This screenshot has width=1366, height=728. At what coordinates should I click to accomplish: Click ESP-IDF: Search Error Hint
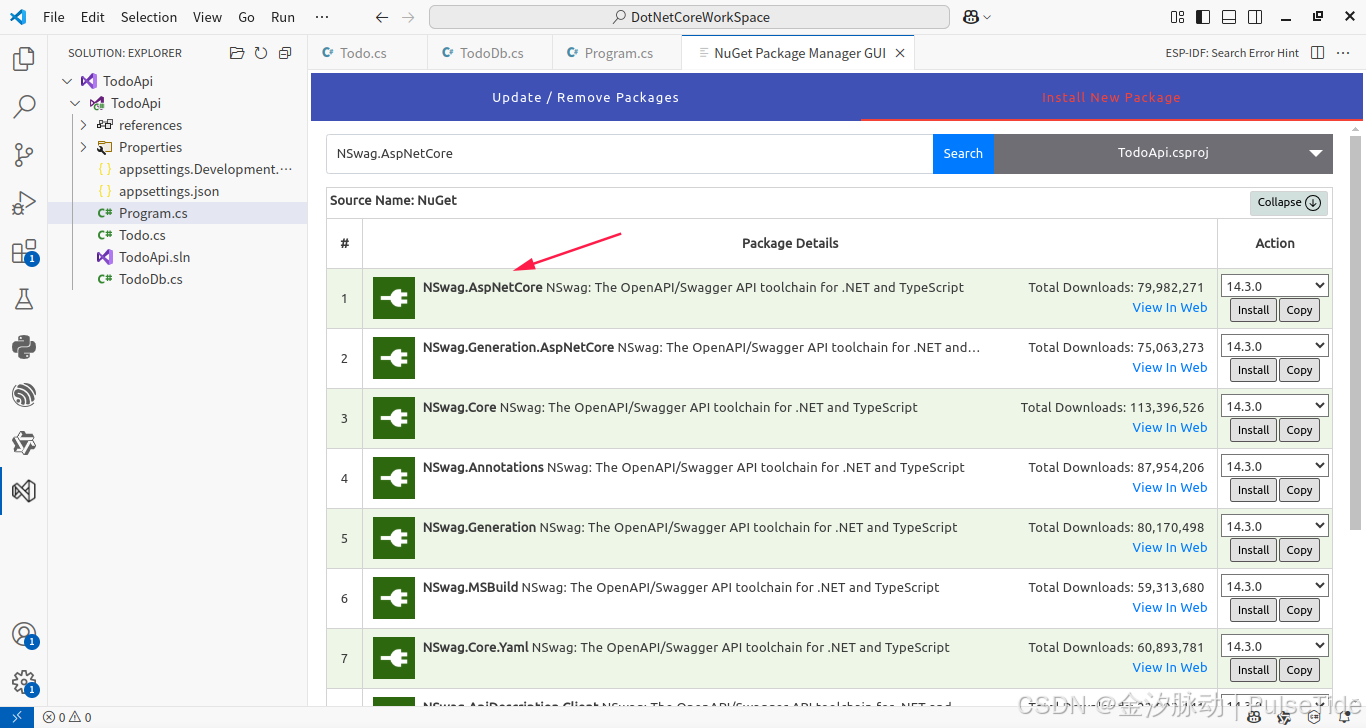[1232, 53]
